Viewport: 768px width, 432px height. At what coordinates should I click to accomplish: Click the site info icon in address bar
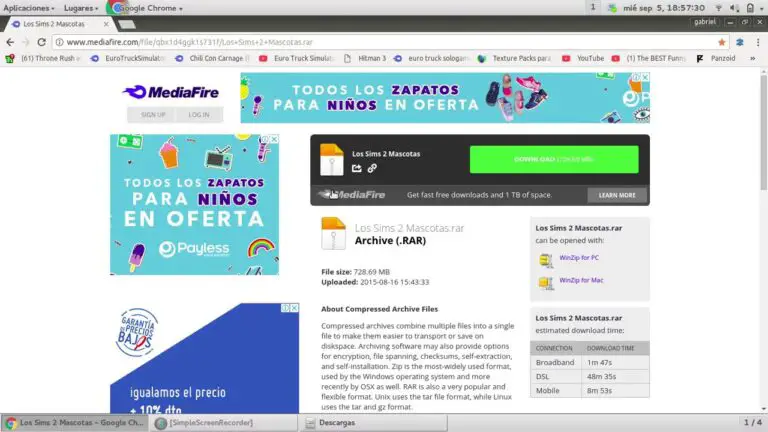pyautogui.click(x=59, y=42)
